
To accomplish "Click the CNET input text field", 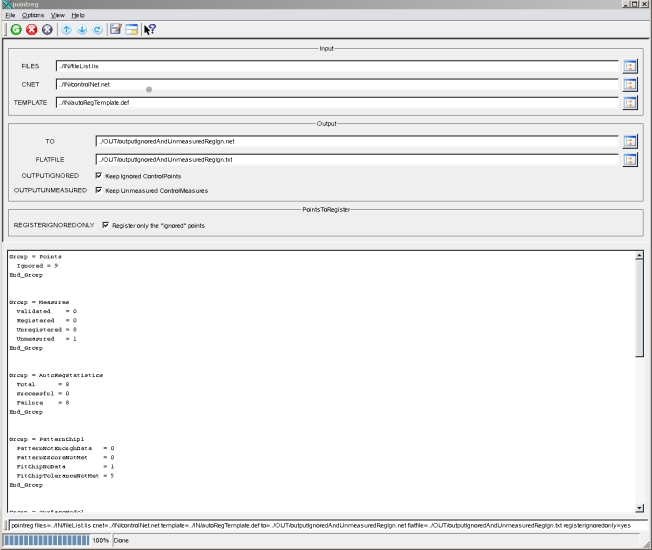I will (336, 85).
